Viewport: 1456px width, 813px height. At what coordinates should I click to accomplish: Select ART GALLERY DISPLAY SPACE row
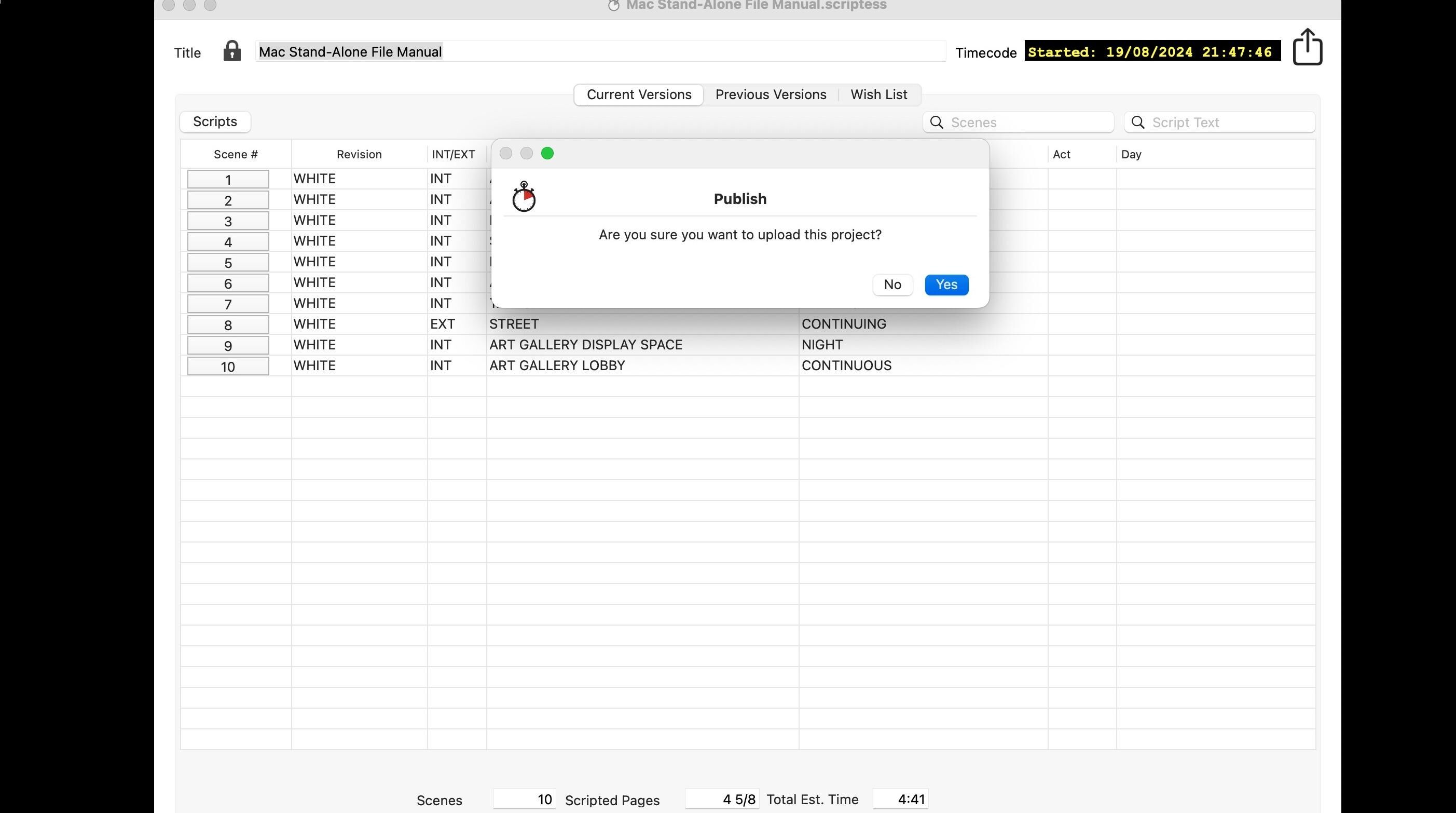(x=585, y=345)
